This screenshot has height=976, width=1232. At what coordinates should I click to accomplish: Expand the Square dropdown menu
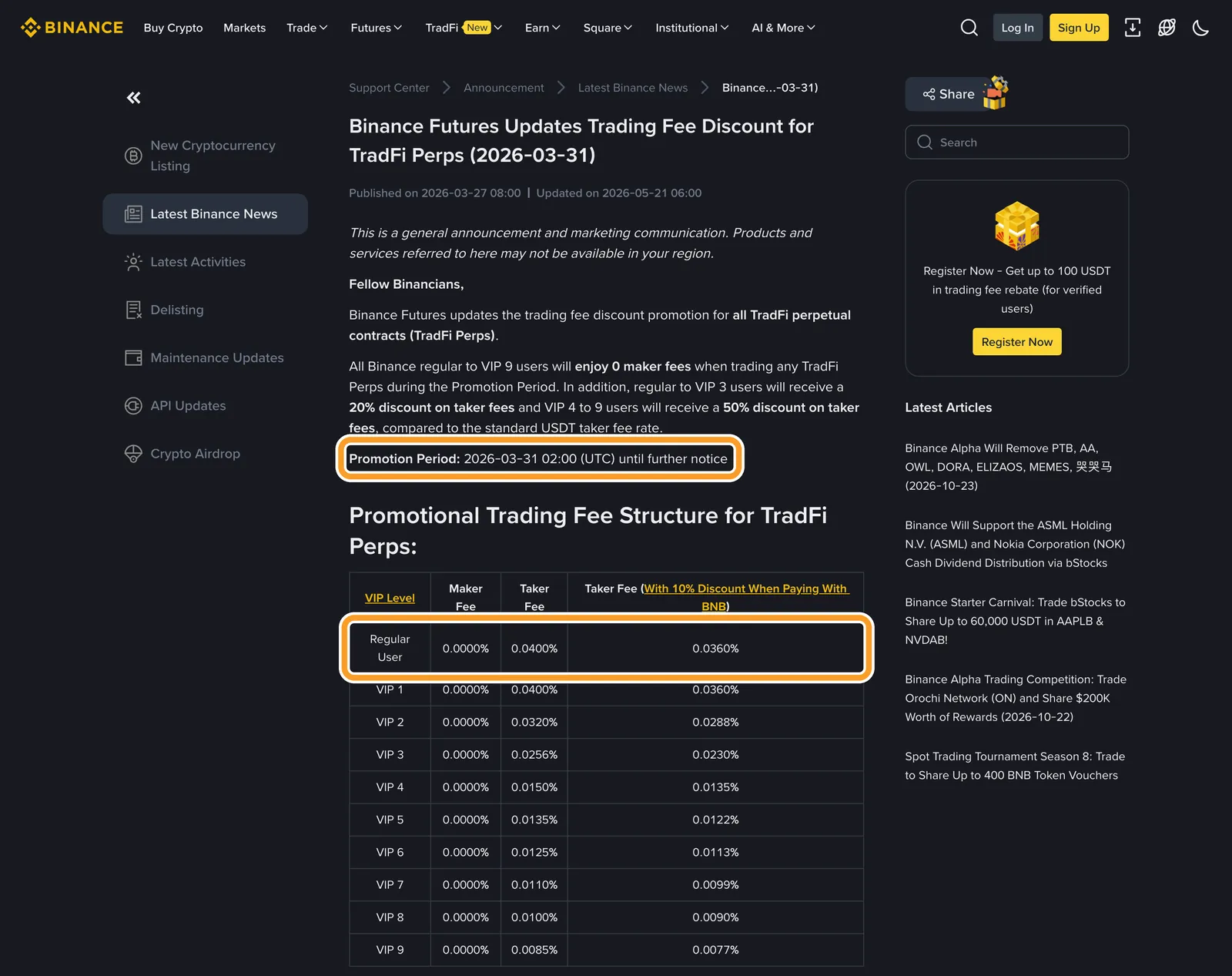pyautogui.click(x=608, y=28)
